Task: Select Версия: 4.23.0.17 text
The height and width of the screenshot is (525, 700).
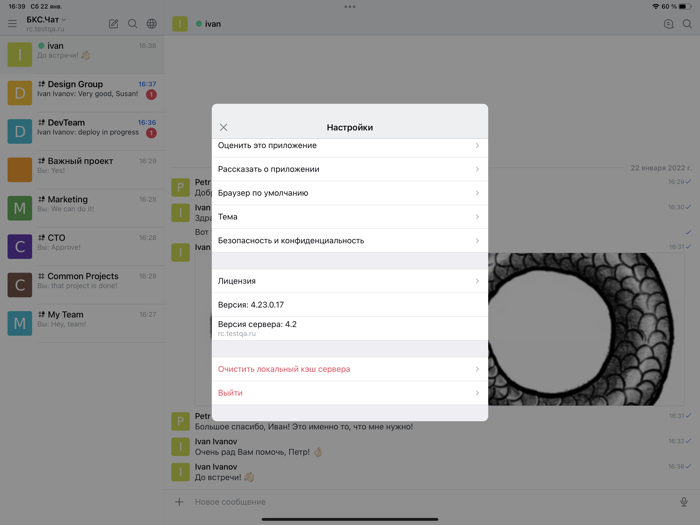Action: 251,305
